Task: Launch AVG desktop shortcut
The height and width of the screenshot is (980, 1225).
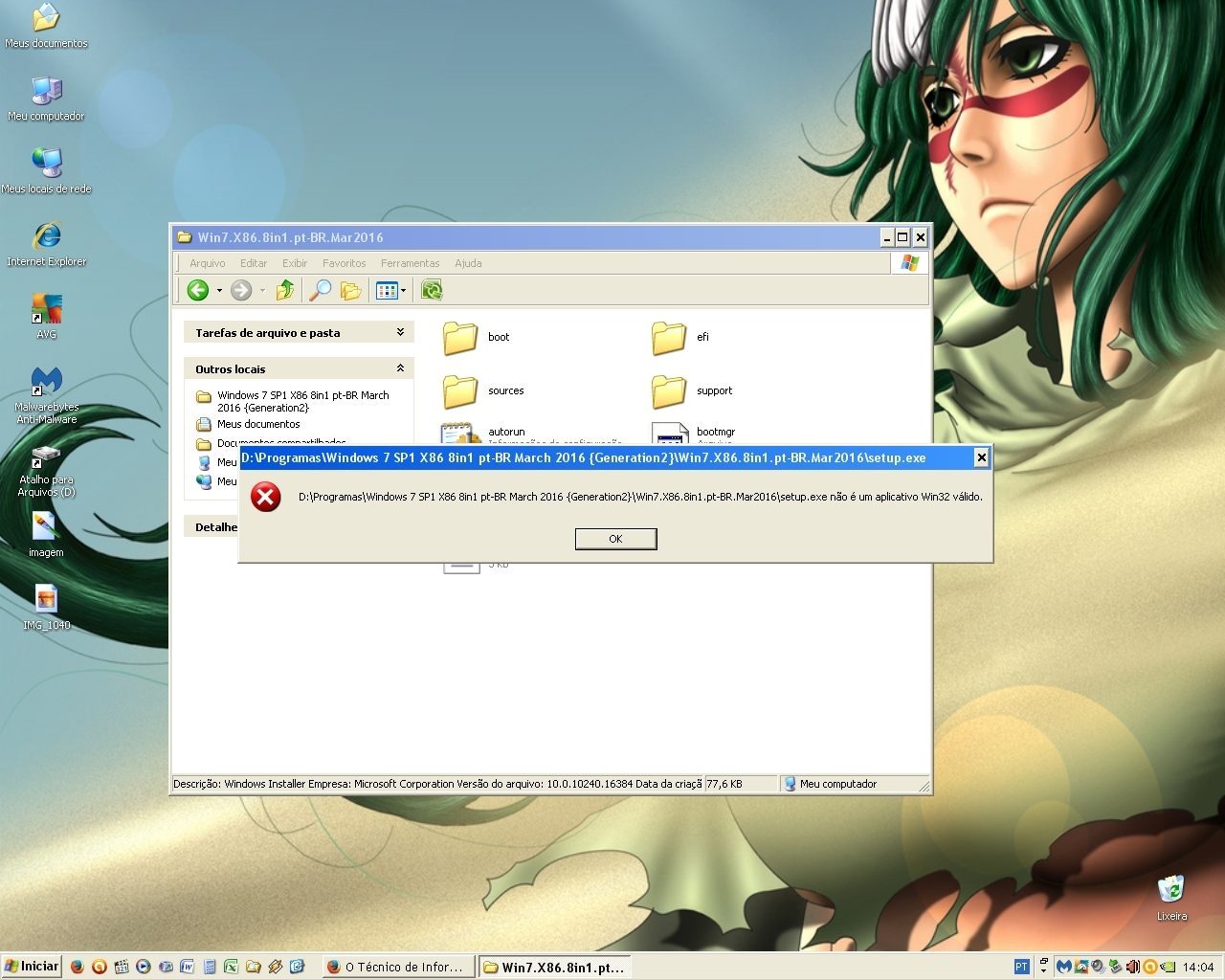Action: coord(46,317)
